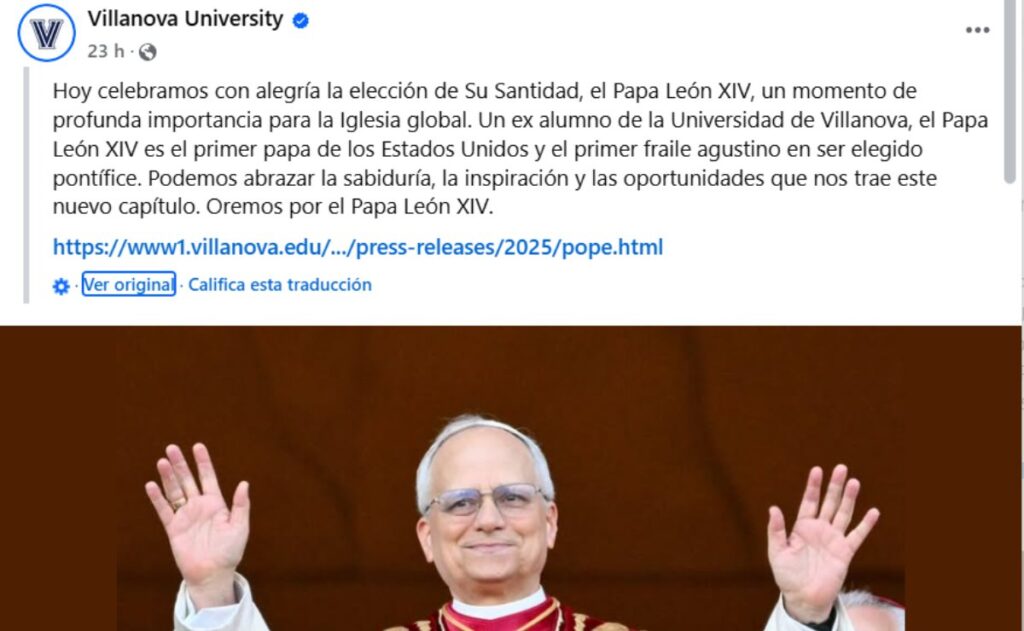Open translation settings gear icon
Viewport: 1024px width, 631px height.
pos(61,286)
